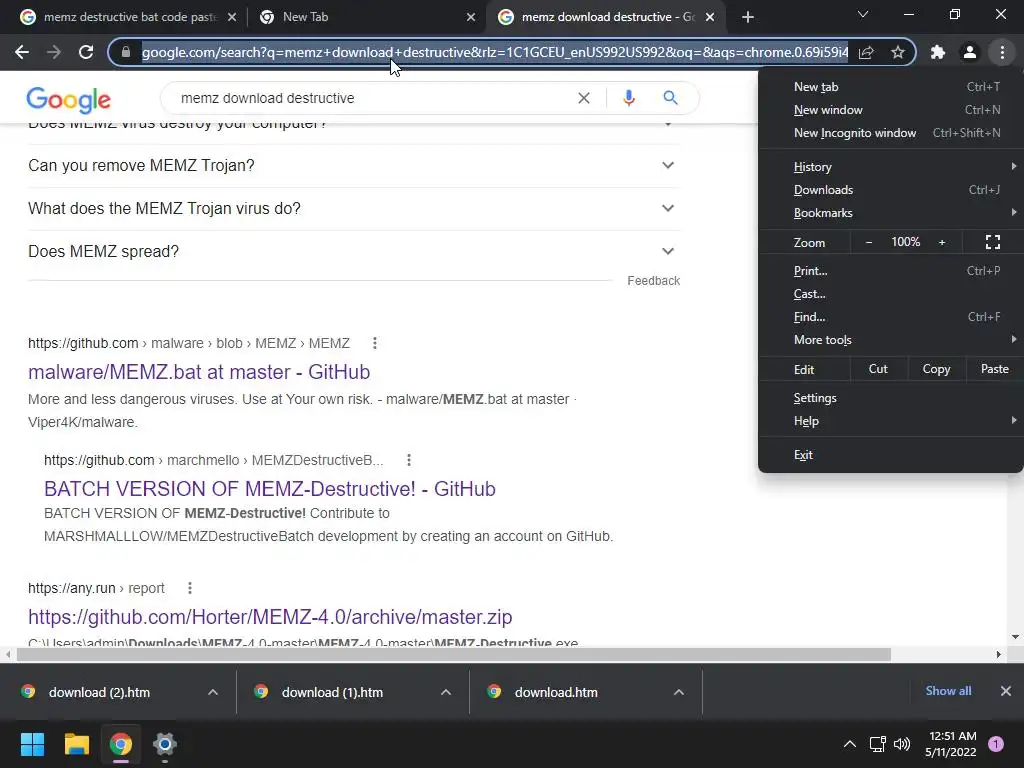Image resolution: width=1024 pixels, height=768 pixels.
Task: Select New window menu entry
Action: pyautogui.click(x=891, y=110)
